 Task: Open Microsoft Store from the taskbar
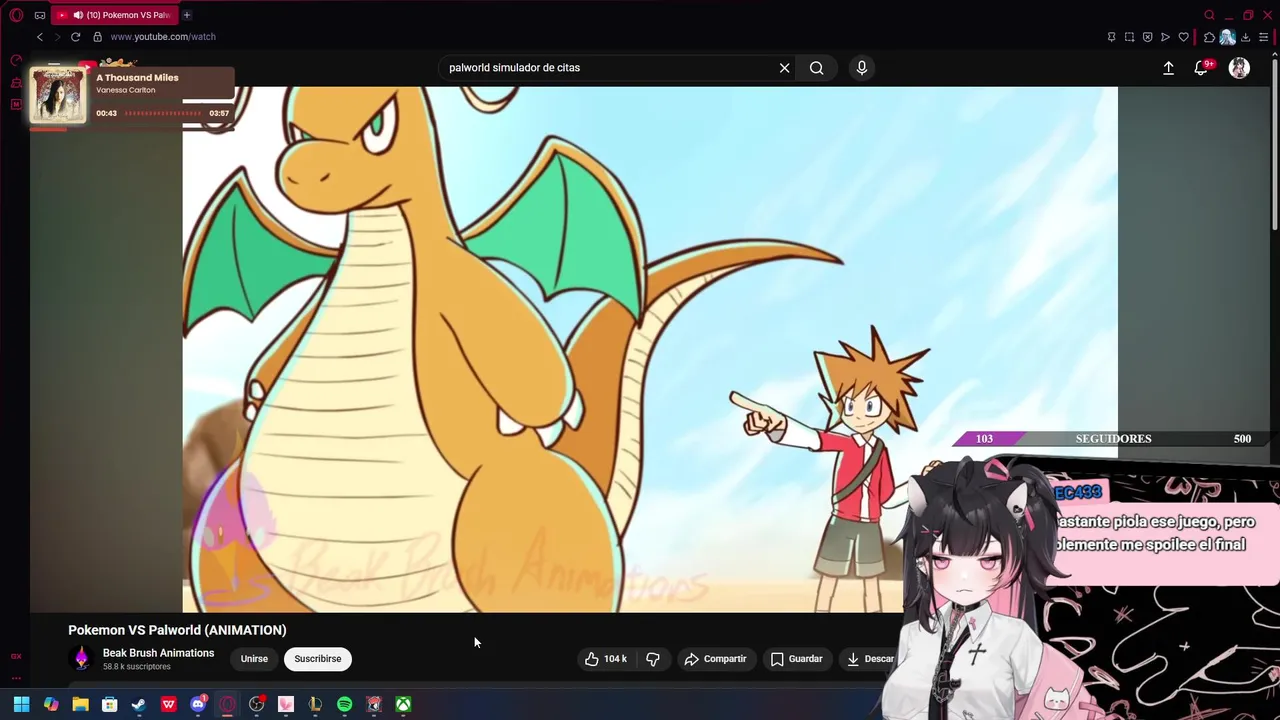(110, 704)
